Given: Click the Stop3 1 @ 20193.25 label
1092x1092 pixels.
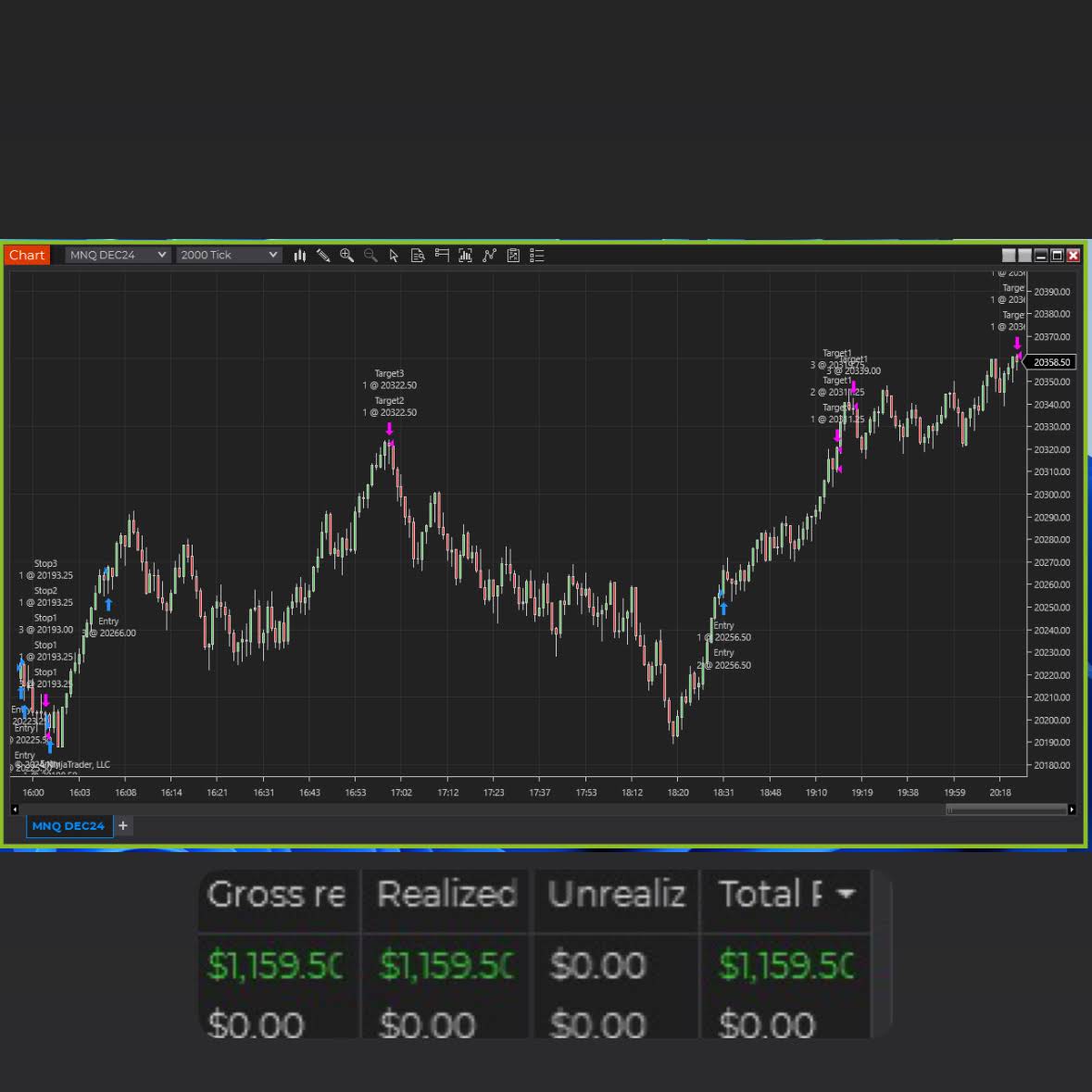Looking at the screenshot, I should 45,570.
